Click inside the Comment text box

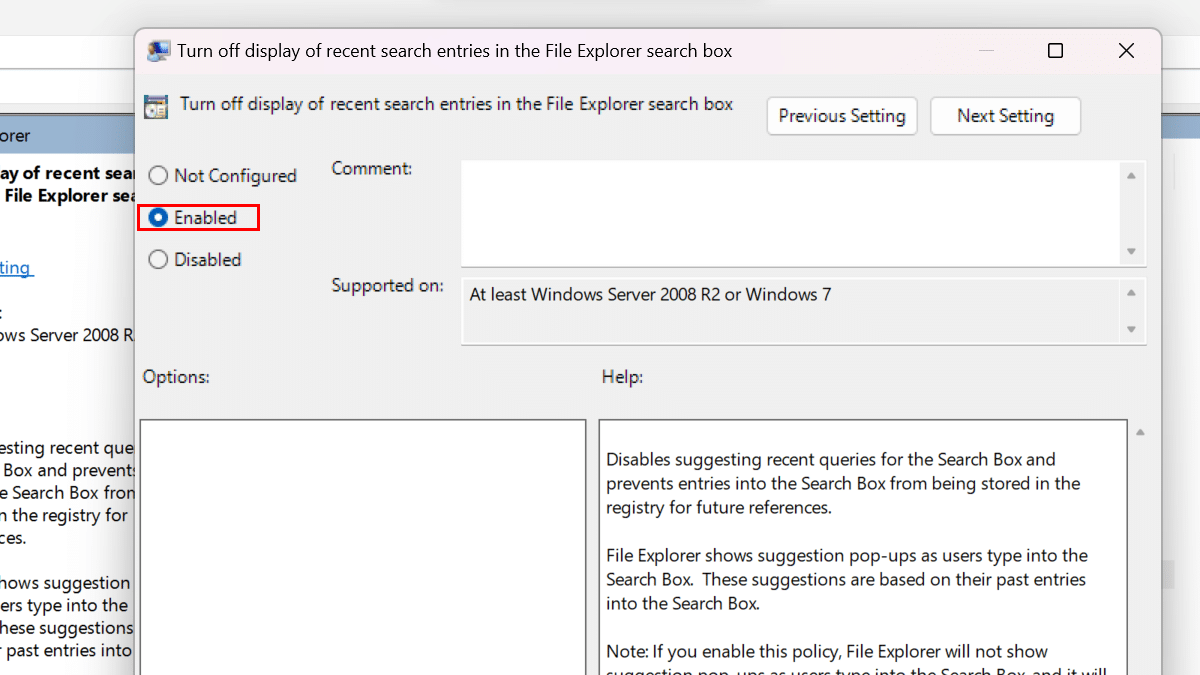[790, 212]
